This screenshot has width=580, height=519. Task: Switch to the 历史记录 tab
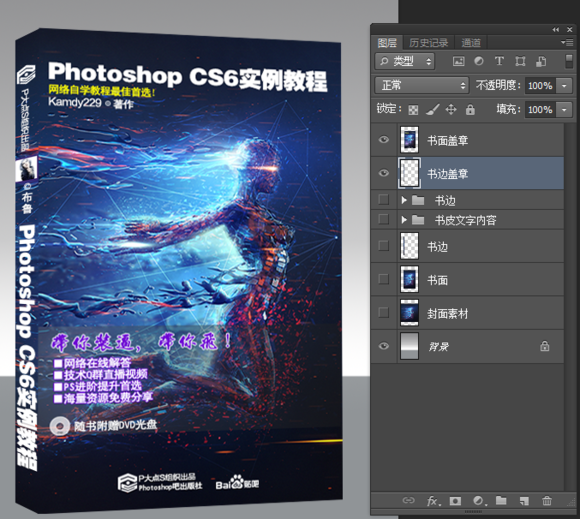pos(428,43)
